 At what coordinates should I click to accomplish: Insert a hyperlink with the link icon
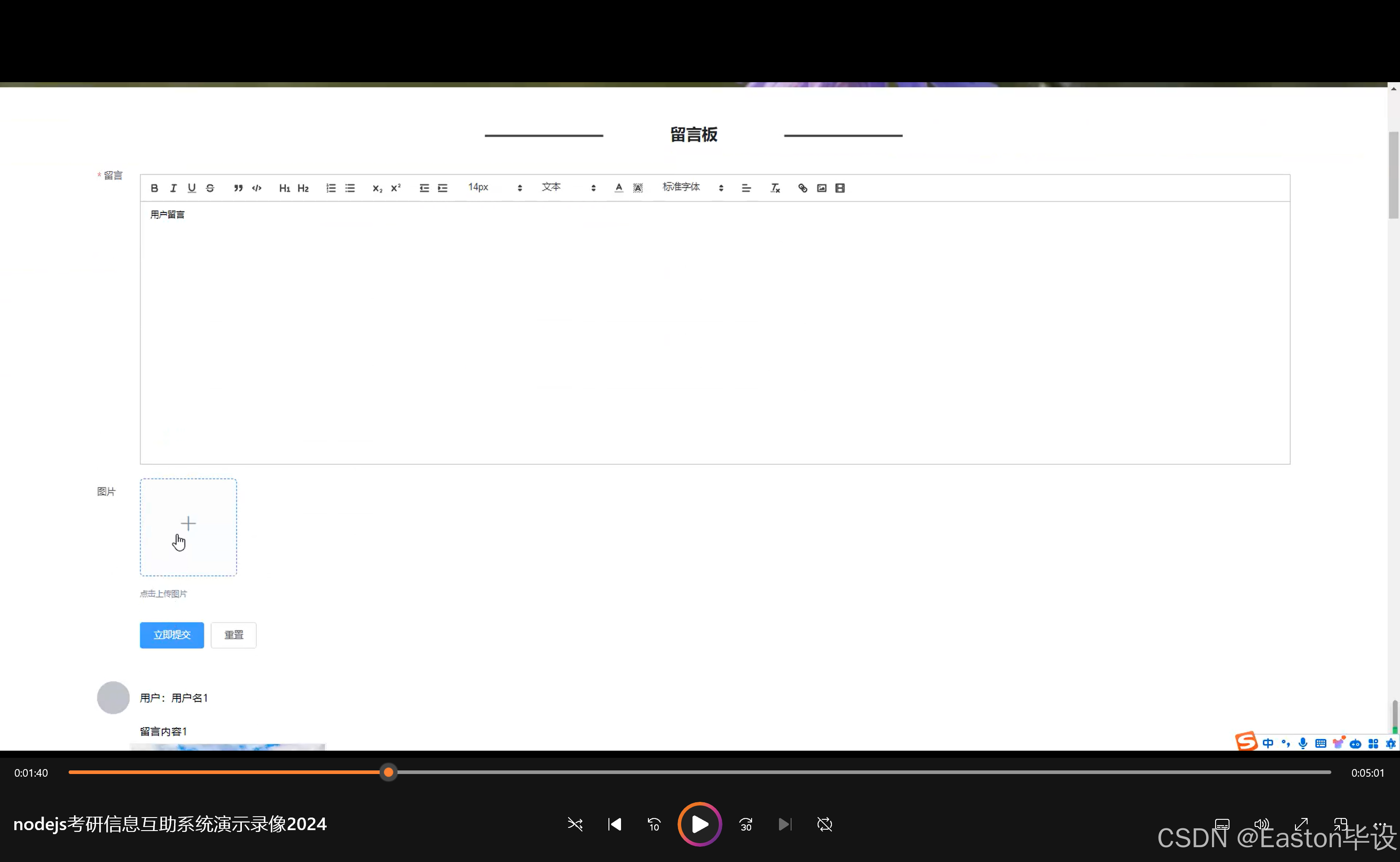(x=802, y=188)
